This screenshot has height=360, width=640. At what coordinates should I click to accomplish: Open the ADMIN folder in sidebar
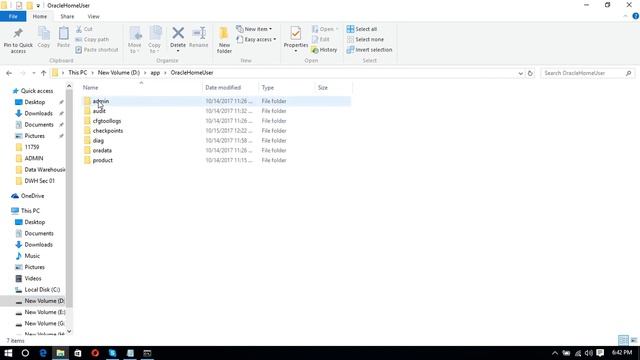click(x=34, y=158)
